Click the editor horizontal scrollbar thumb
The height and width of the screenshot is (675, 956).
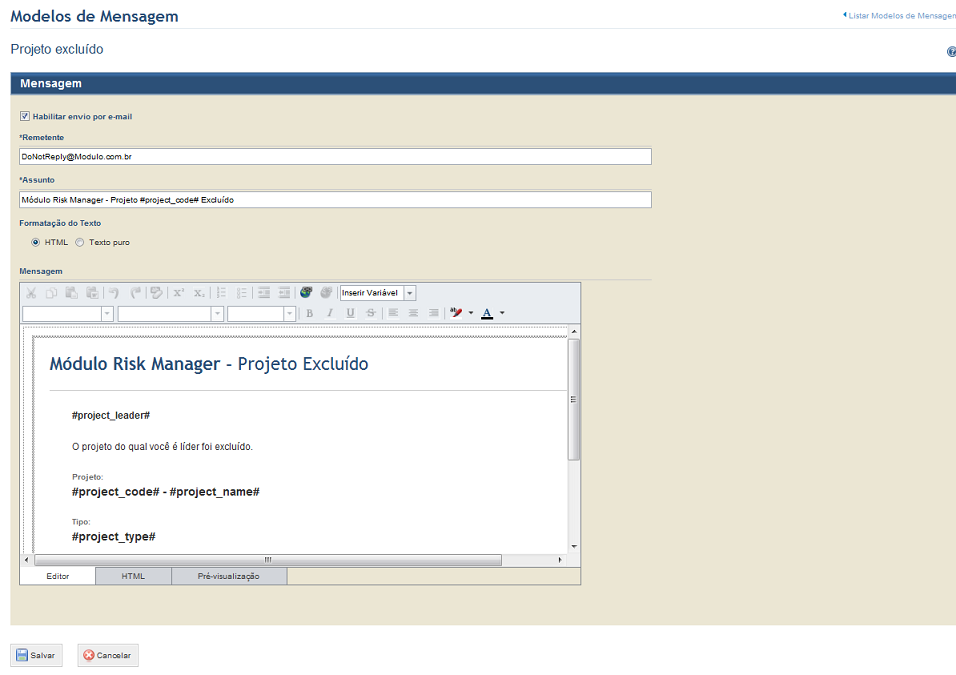(x=268, y=560)
